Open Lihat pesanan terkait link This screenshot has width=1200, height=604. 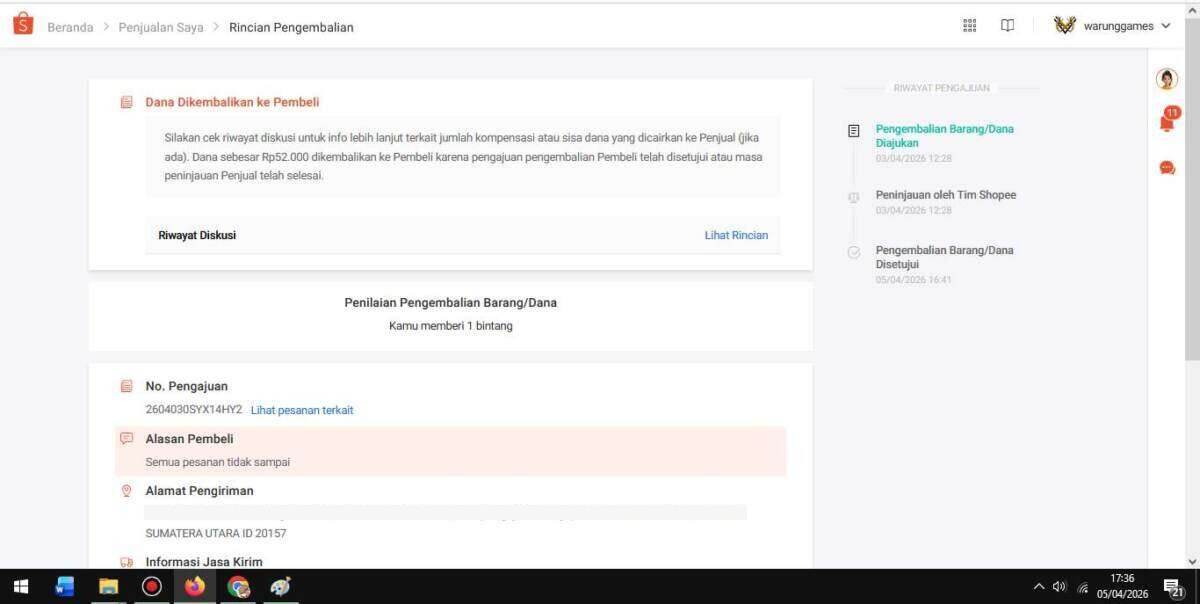301,410
